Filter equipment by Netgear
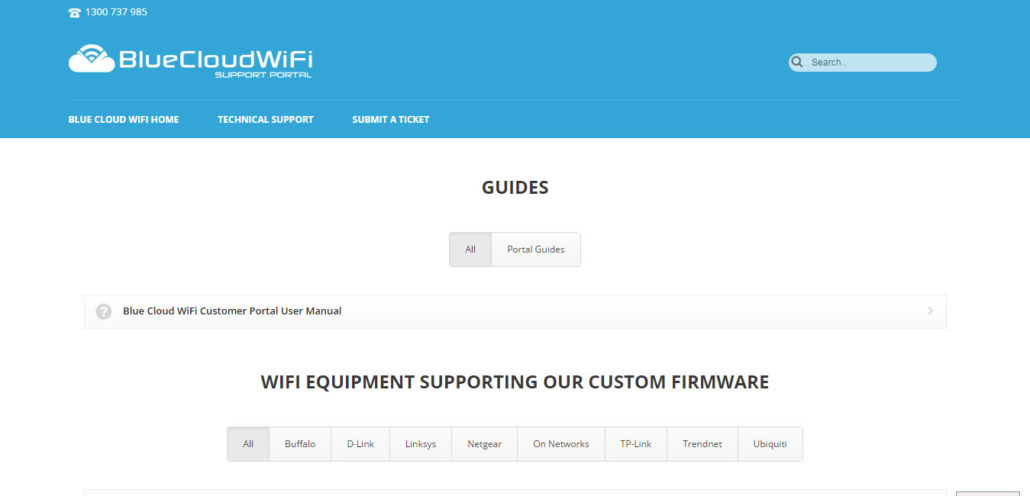Viewport: 1030px width, 496px height. (485, 444)
